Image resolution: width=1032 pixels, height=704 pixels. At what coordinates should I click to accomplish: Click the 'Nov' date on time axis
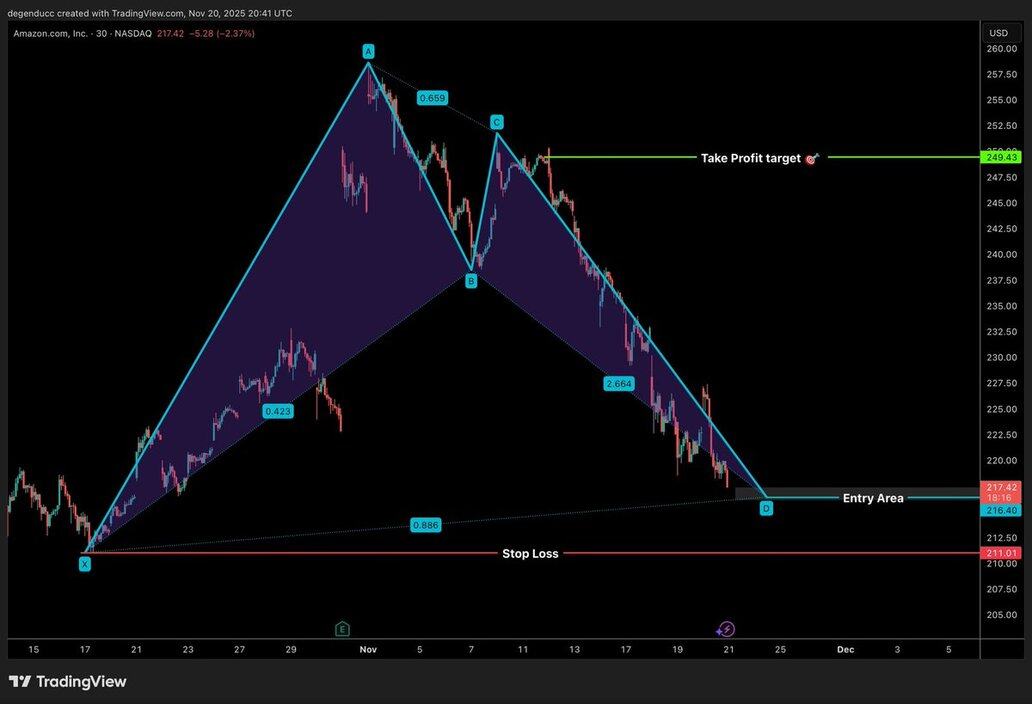pyautogui.click(x=368, y=649)
